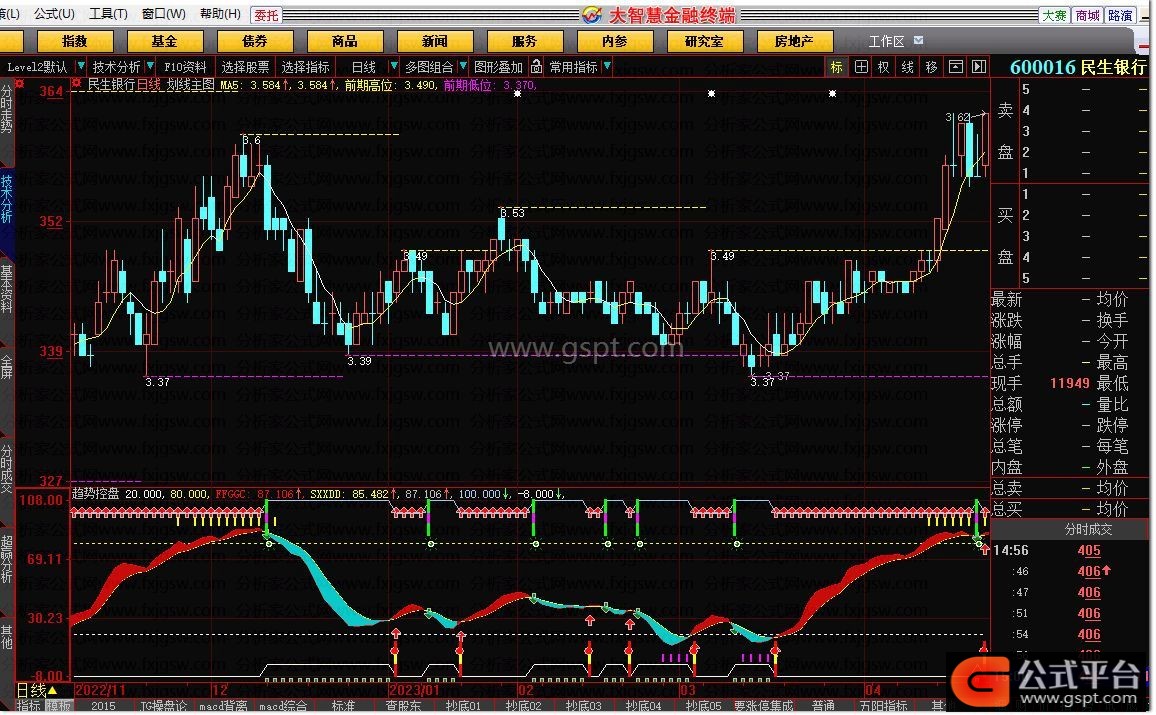The width and height of the screenshot is (1156, 715).
Task: Click the panel collapse icon beside 移
Action: 955,67
